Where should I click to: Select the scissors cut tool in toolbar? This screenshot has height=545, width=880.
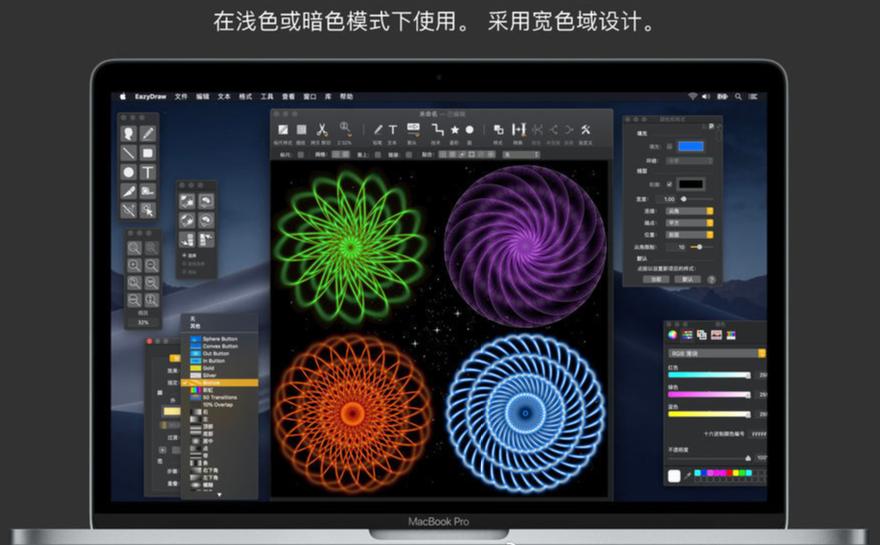[322, 129]
